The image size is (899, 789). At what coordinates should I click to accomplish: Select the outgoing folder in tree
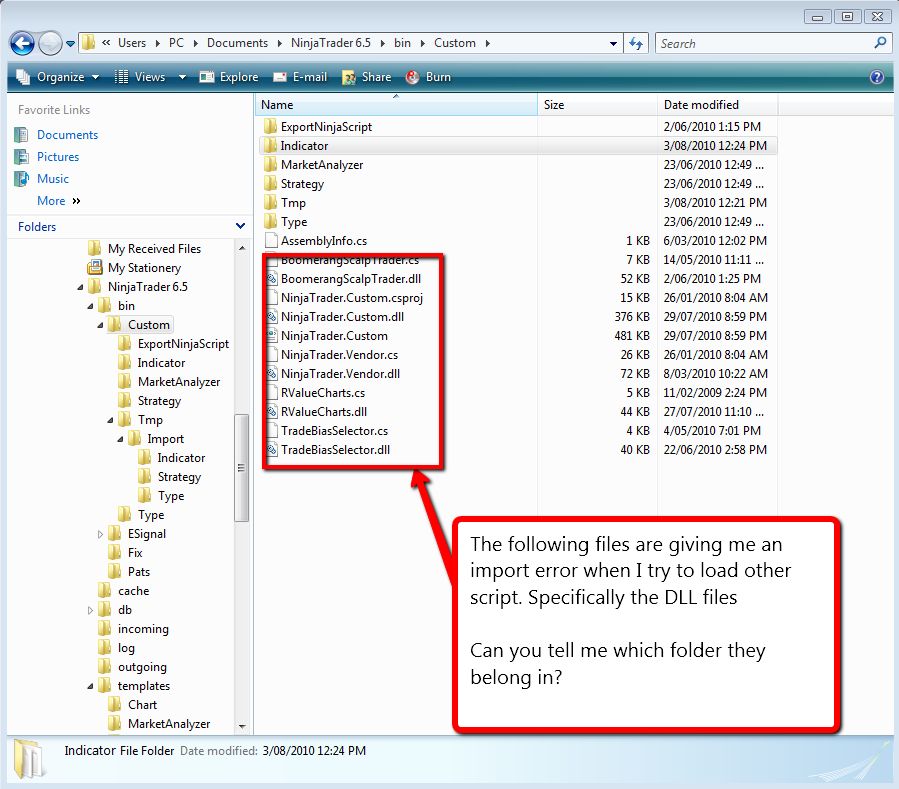click(x=132, y=667)
